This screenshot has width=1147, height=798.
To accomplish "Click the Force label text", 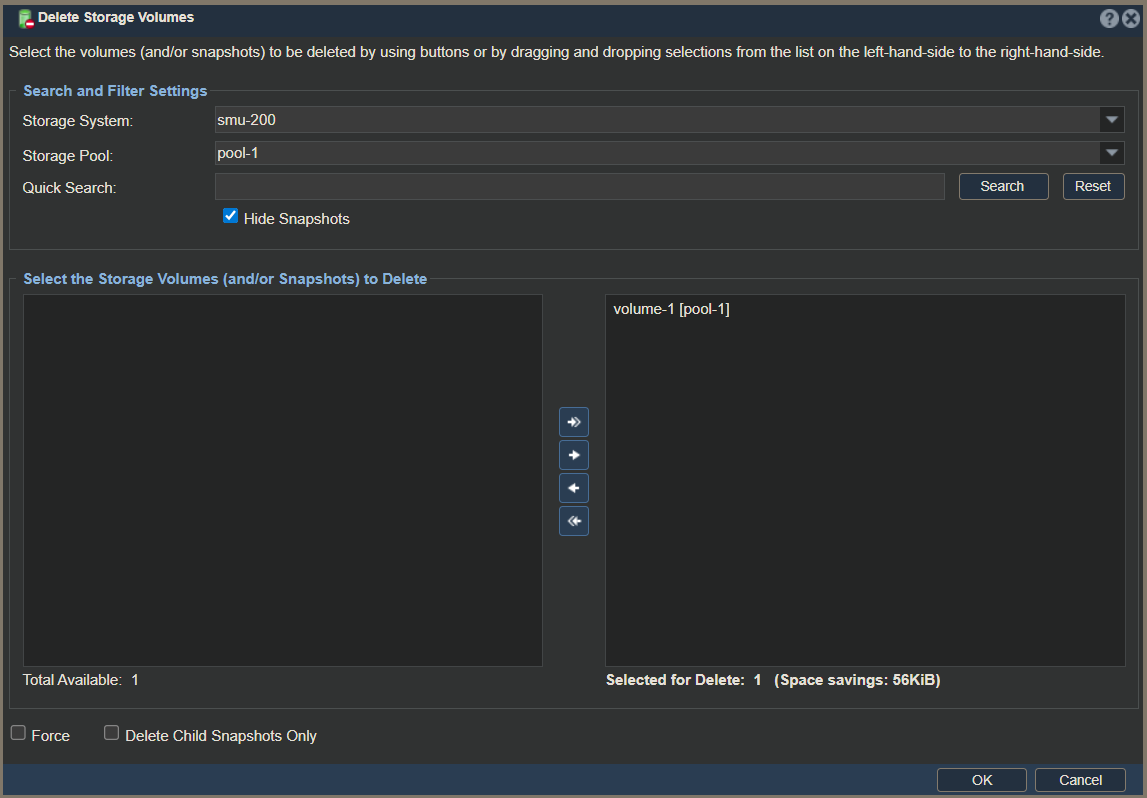I will 50,735.
